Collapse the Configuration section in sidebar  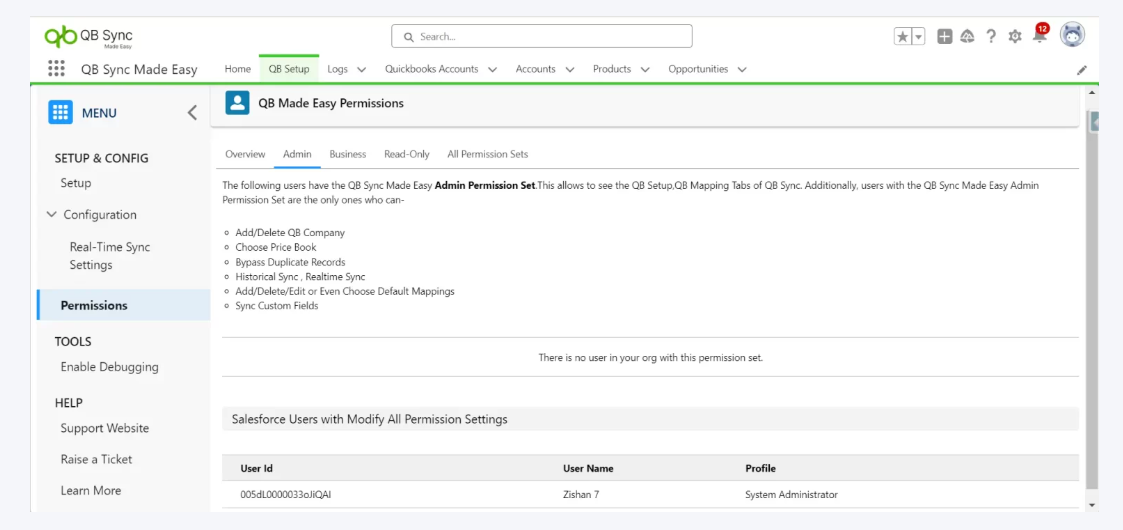pyautogui.click(x=52, y=214)
